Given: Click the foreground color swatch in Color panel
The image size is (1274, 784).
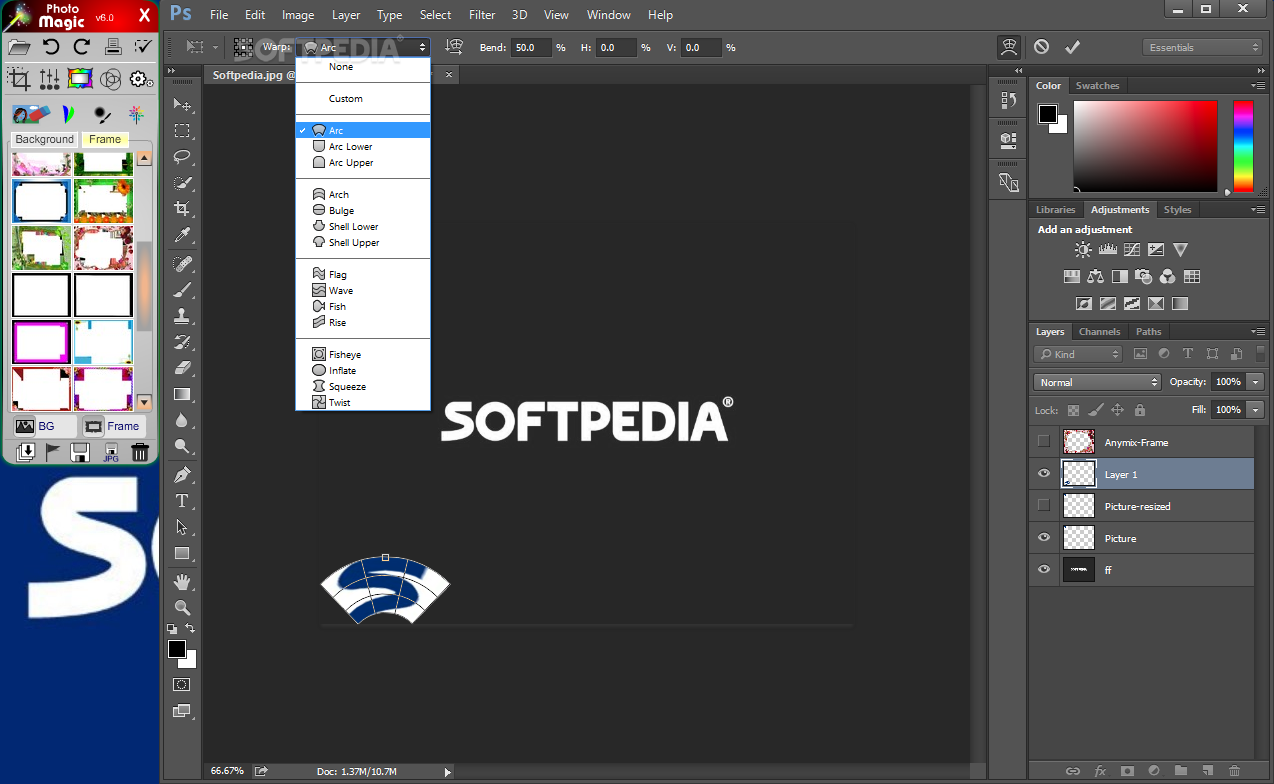Looking at the screenshot, I should [1047, 114].
